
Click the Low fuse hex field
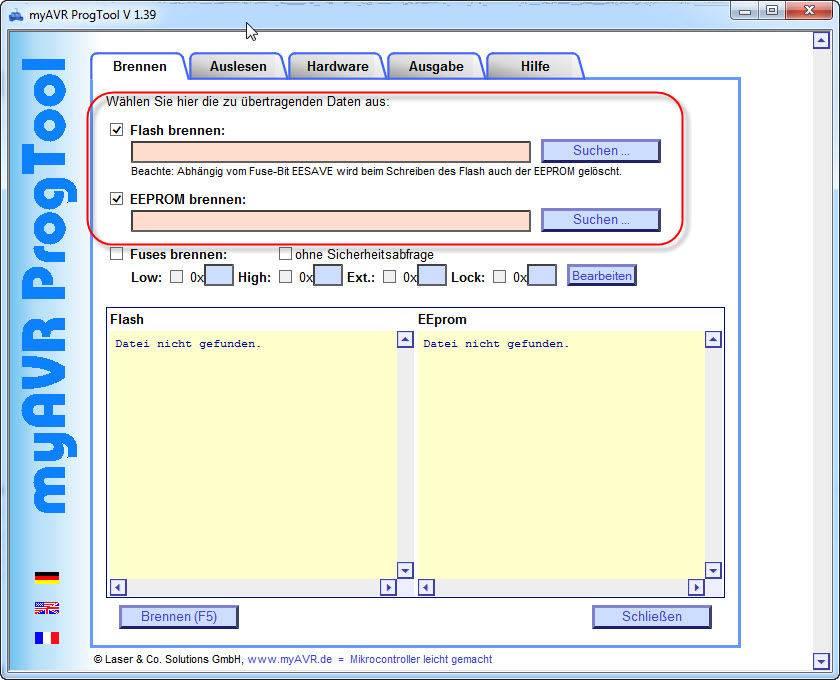click(x=219, y=275)
